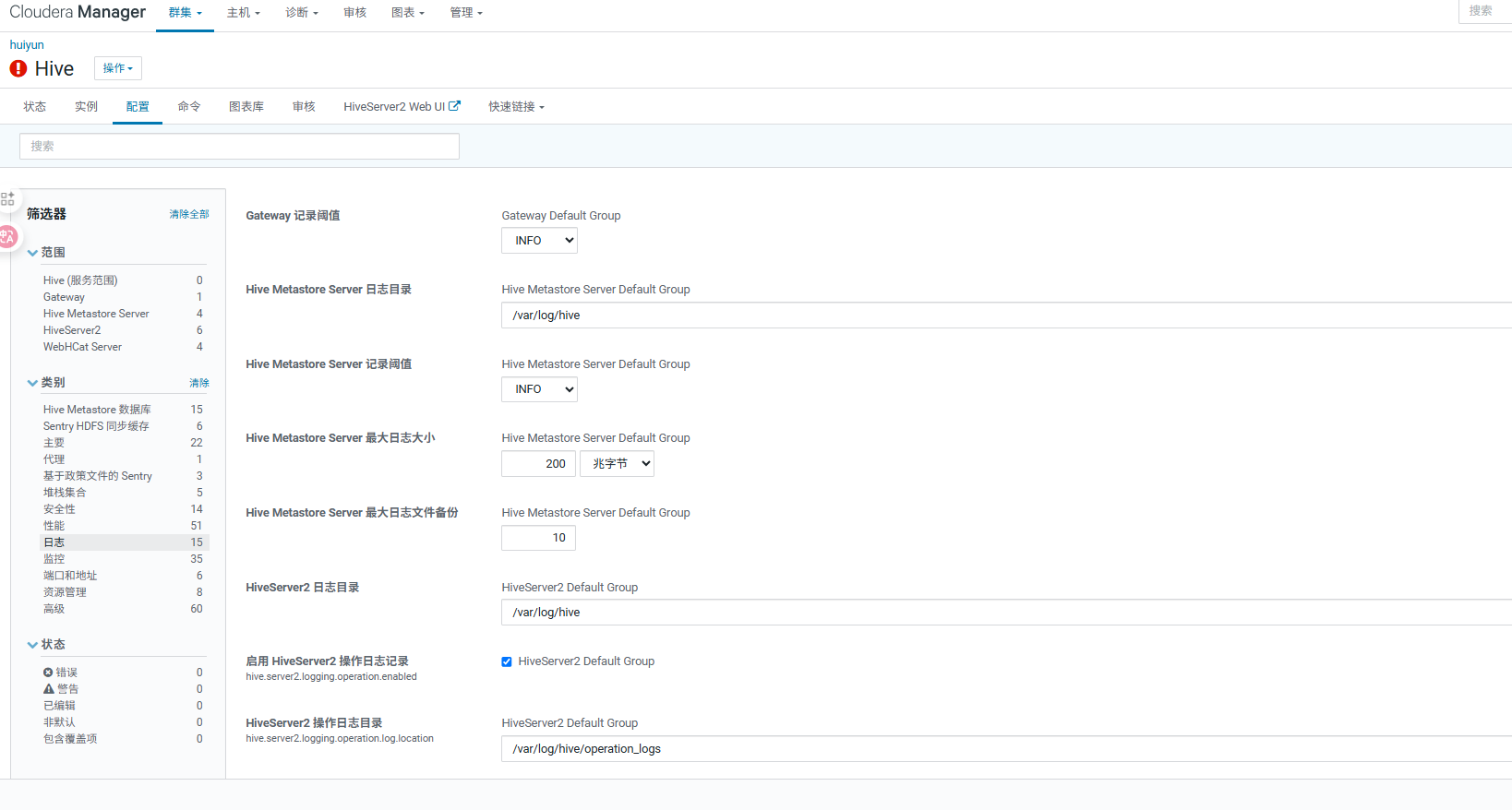Switch to the 状态 tab
The width and height of the screenshot is (1512, 810).
coord(35,107)
